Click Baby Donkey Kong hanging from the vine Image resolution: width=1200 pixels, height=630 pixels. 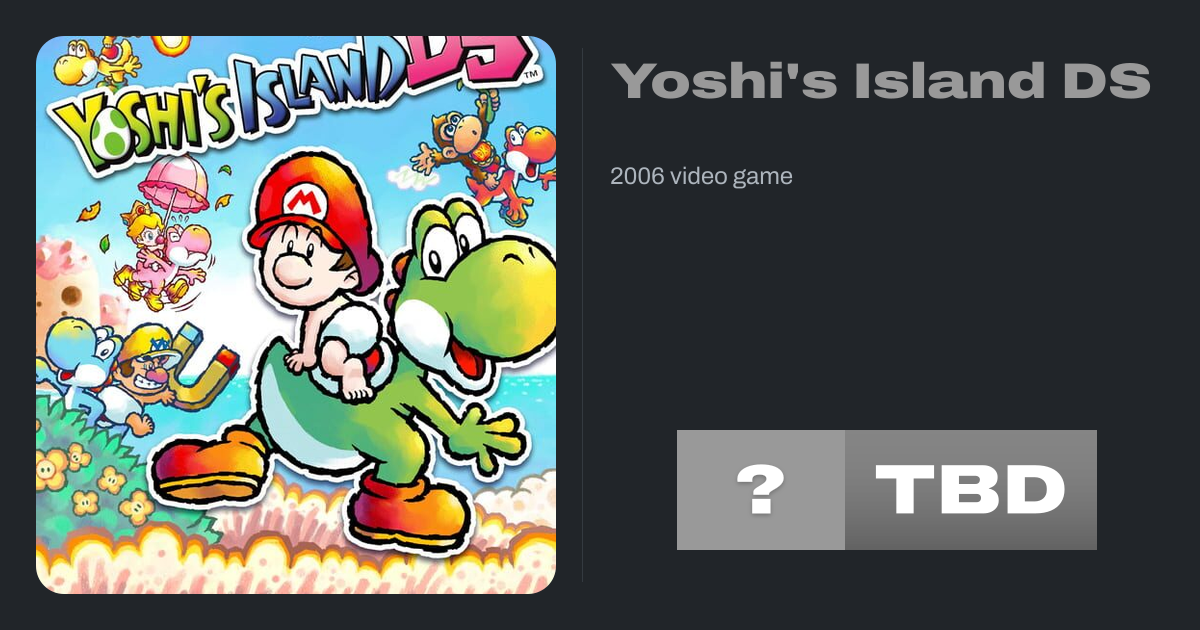point(459,138)
